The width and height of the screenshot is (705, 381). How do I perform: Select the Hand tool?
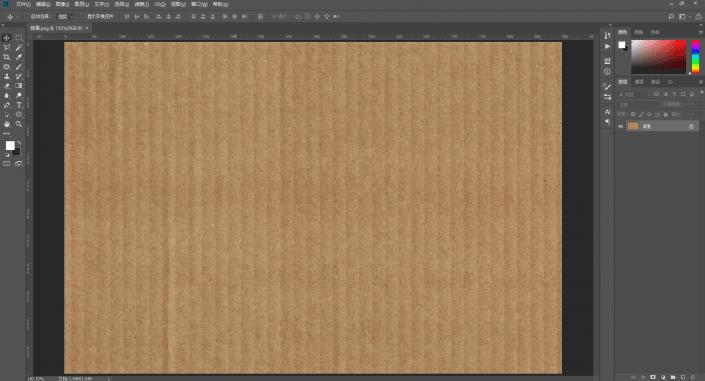[x=7, y=124]
